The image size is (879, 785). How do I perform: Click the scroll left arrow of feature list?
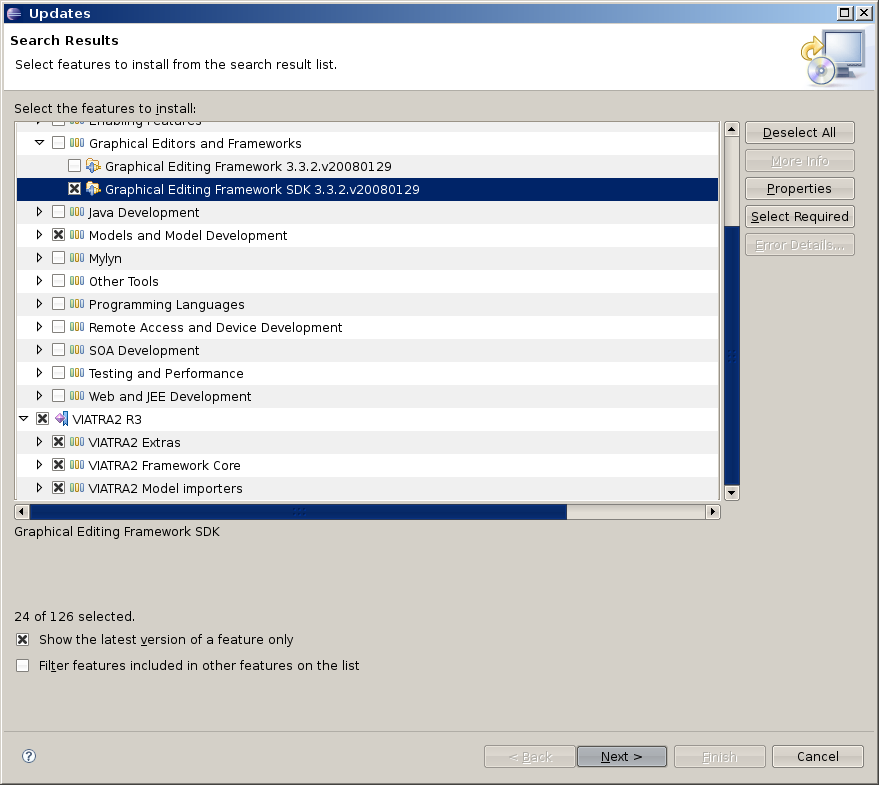[22, 512]
